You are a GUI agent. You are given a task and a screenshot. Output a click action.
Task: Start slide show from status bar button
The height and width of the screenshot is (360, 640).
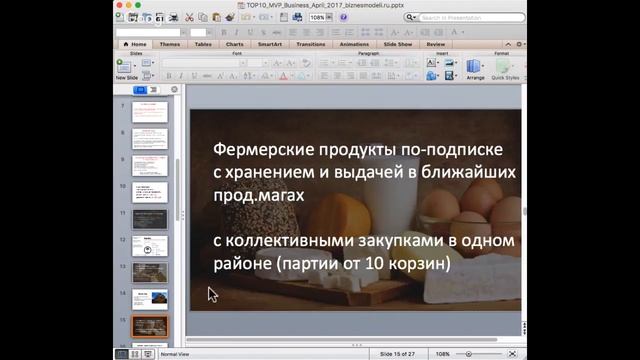pyautogui.click(x=148, y=354)
